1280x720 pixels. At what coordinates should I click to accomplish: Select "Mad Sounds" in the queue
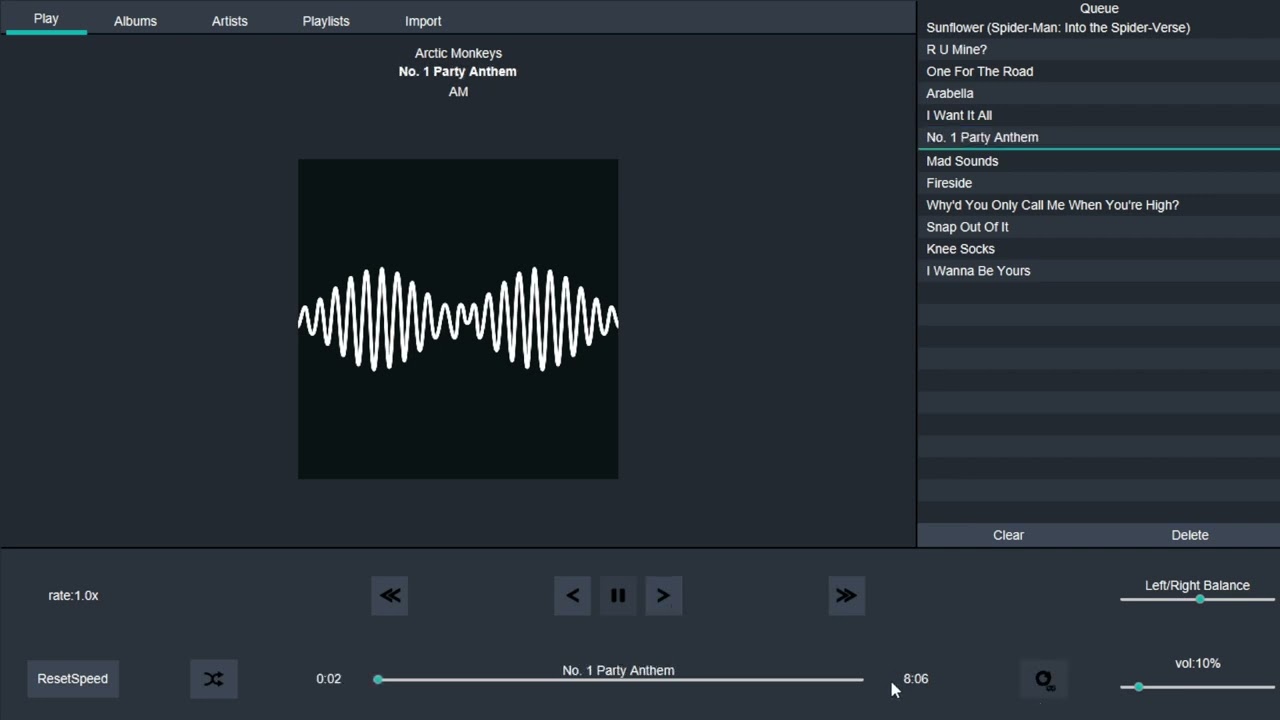tap(1098, 161)
